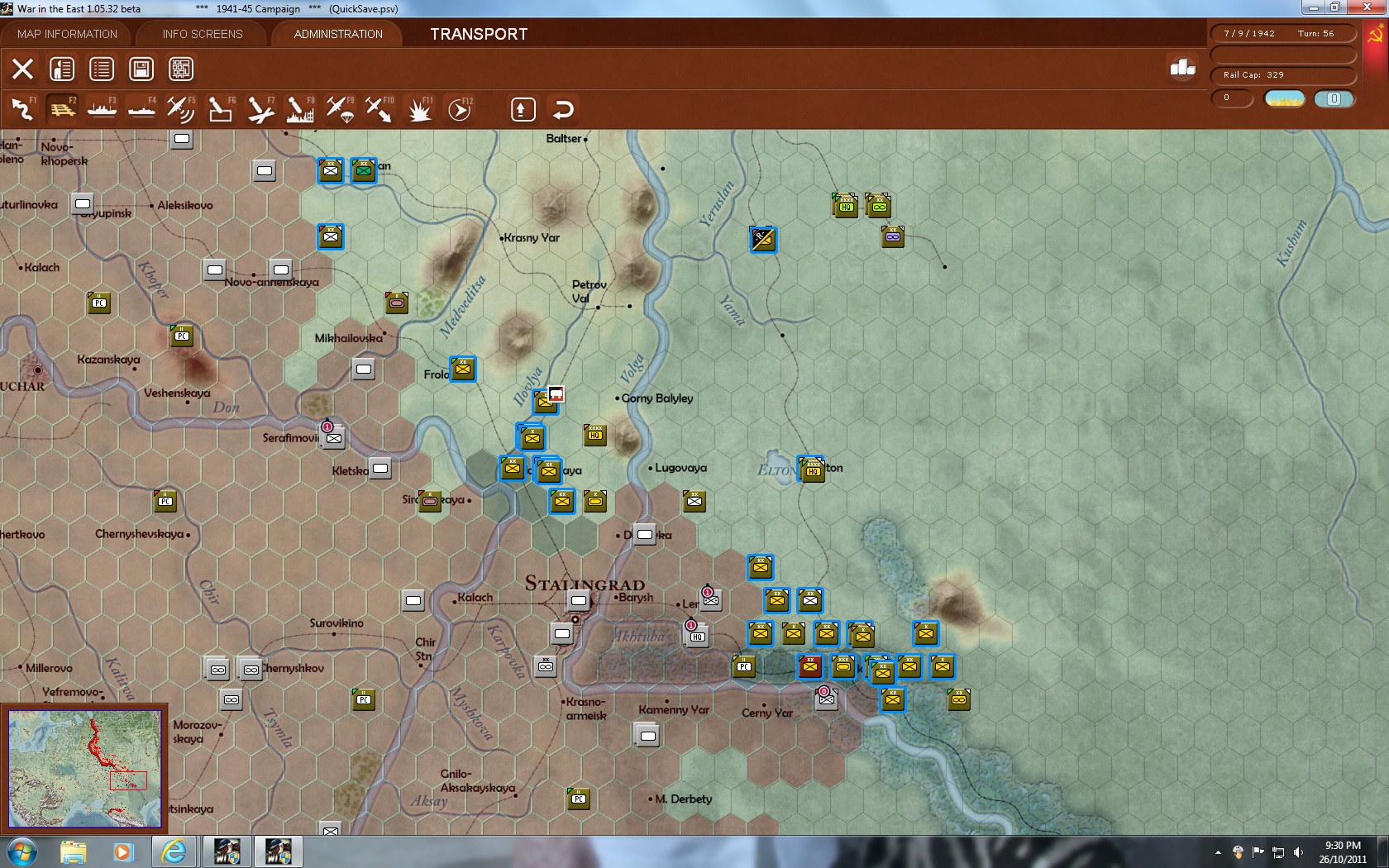1389x868 pixels.
Task: Select the red unit counter above Cerny Yar
Action: pos(809,665)
